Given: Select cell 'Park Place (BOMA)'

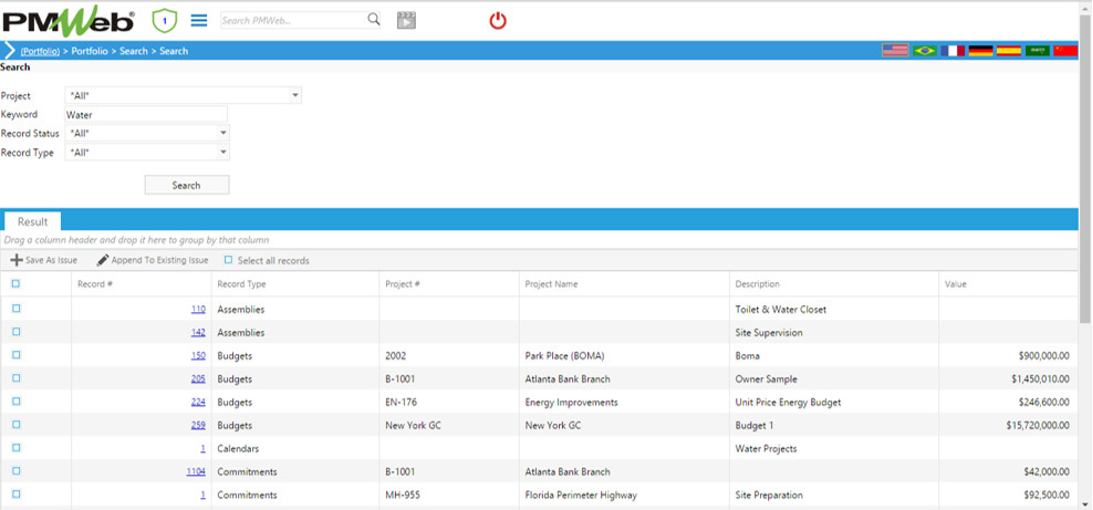Looking at the screenshot, I should [x=565, y=355].
